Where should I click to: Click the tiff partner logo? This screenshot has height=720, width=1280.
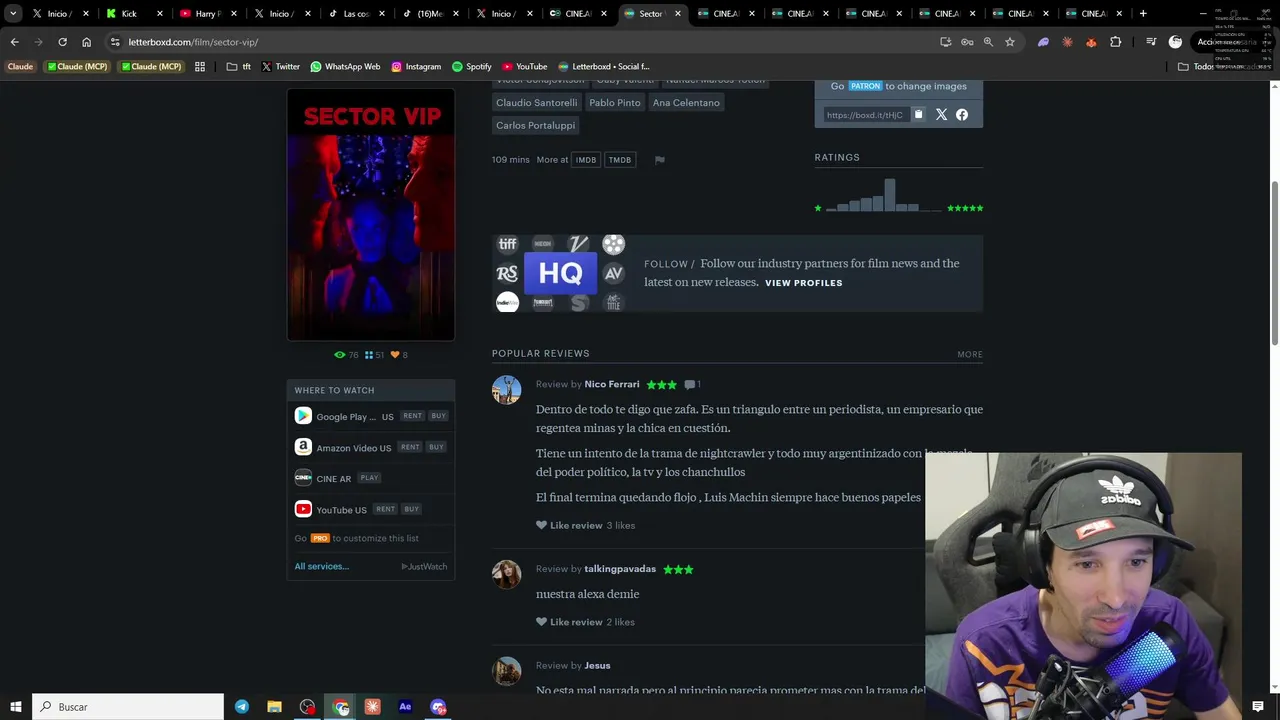pyautogui.click(x=508, y=244)
